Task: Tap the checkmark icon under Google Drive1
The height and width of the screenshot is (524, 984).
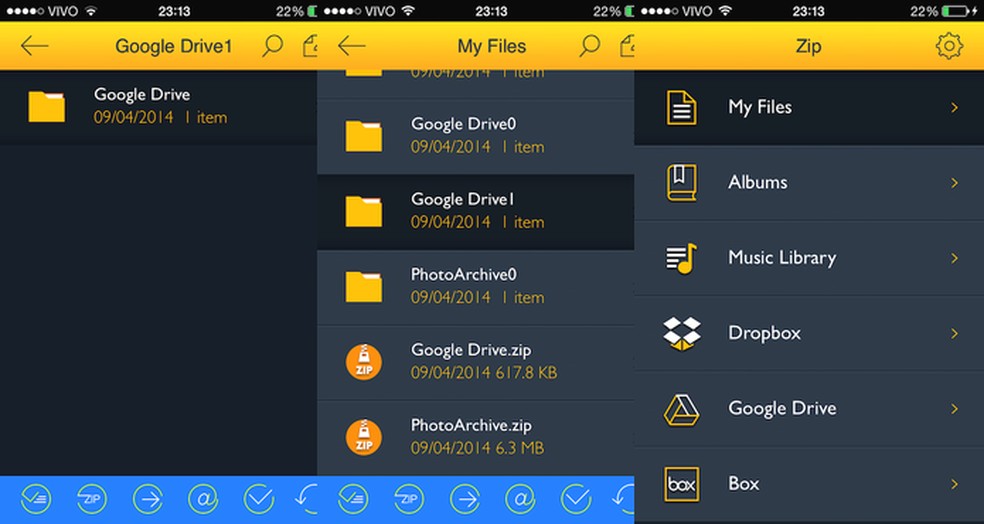Action: (x=259, y=500)
